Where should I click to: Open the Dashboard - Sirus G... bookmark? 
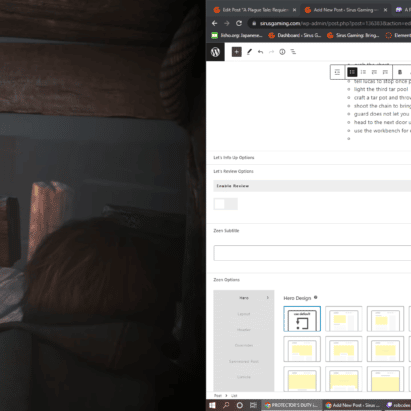pos(295,35)
